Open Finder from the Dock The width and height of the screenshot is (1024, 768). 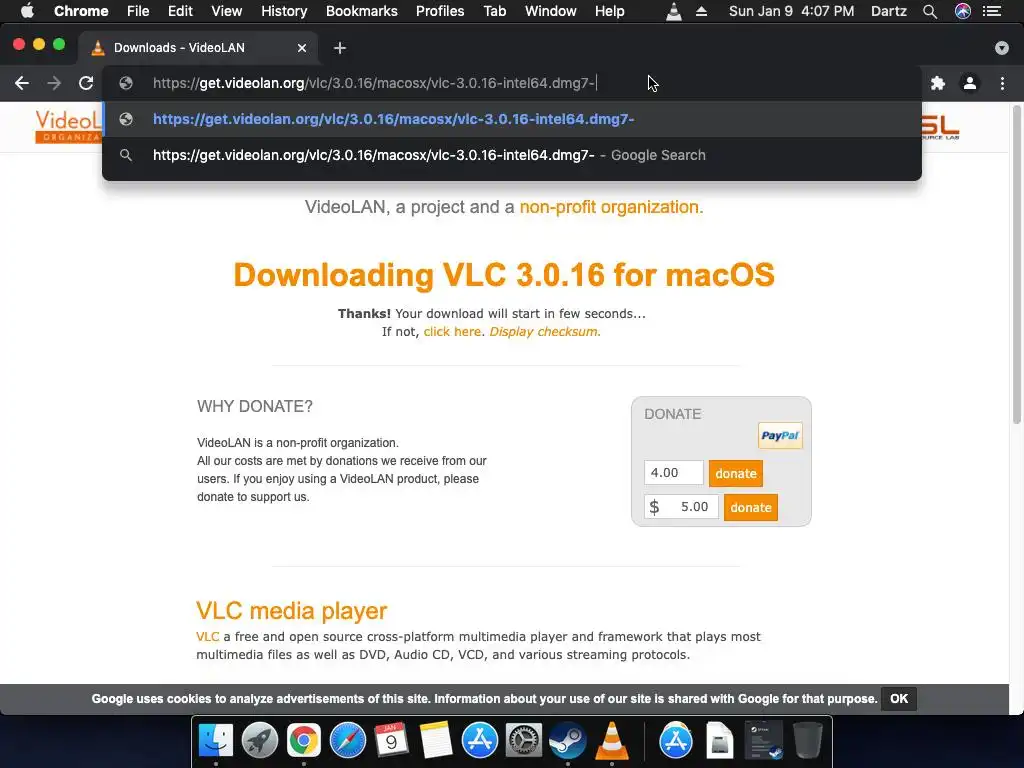pos(216,741)
